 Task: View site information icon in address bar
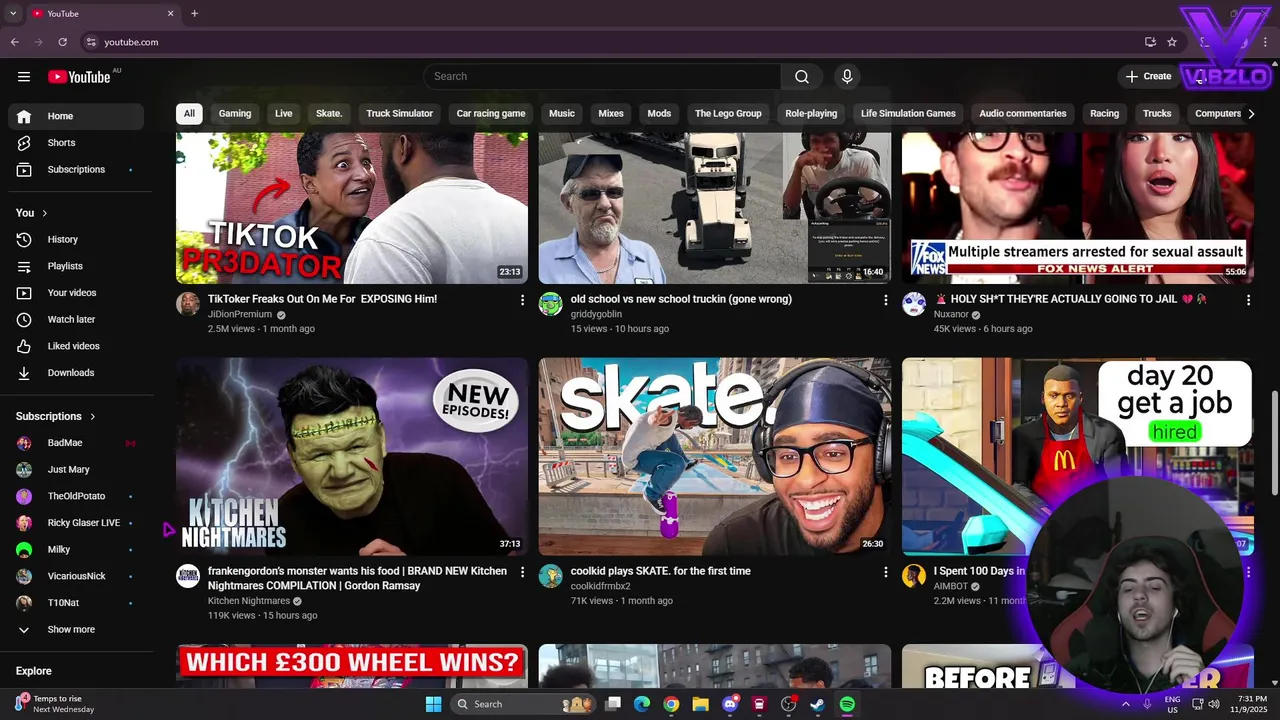tap(91, 42)
